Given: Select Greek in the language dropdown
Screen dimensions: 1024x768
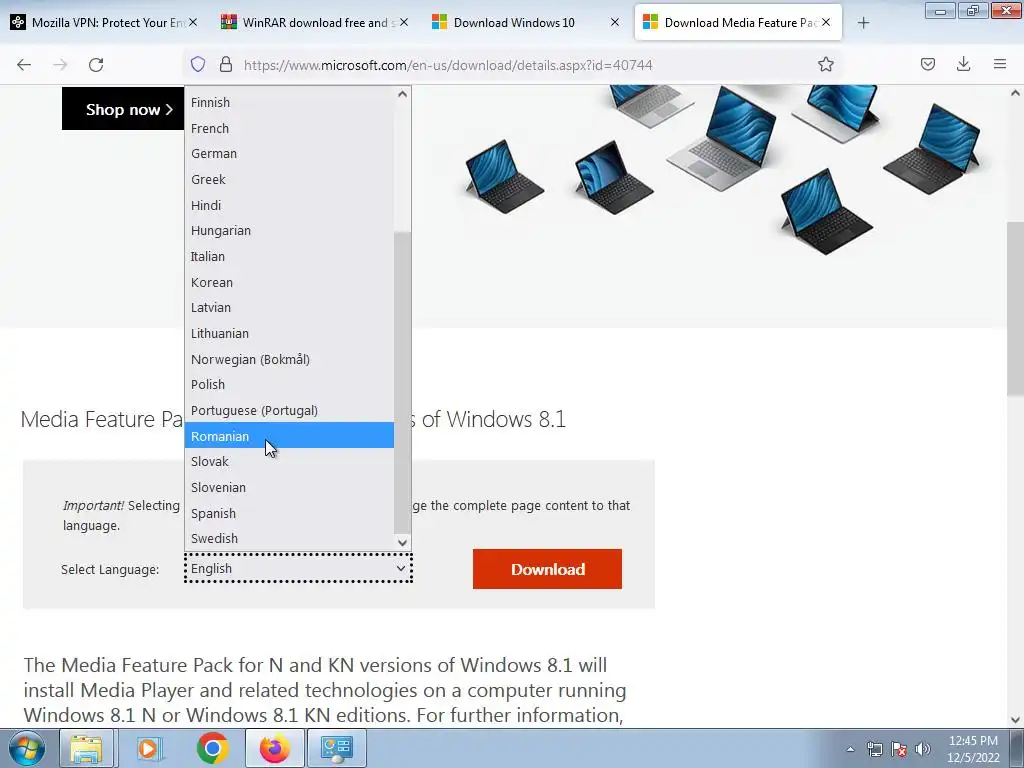Looking at the screenshot, I should pyautogui.click(x=289, y=179).
